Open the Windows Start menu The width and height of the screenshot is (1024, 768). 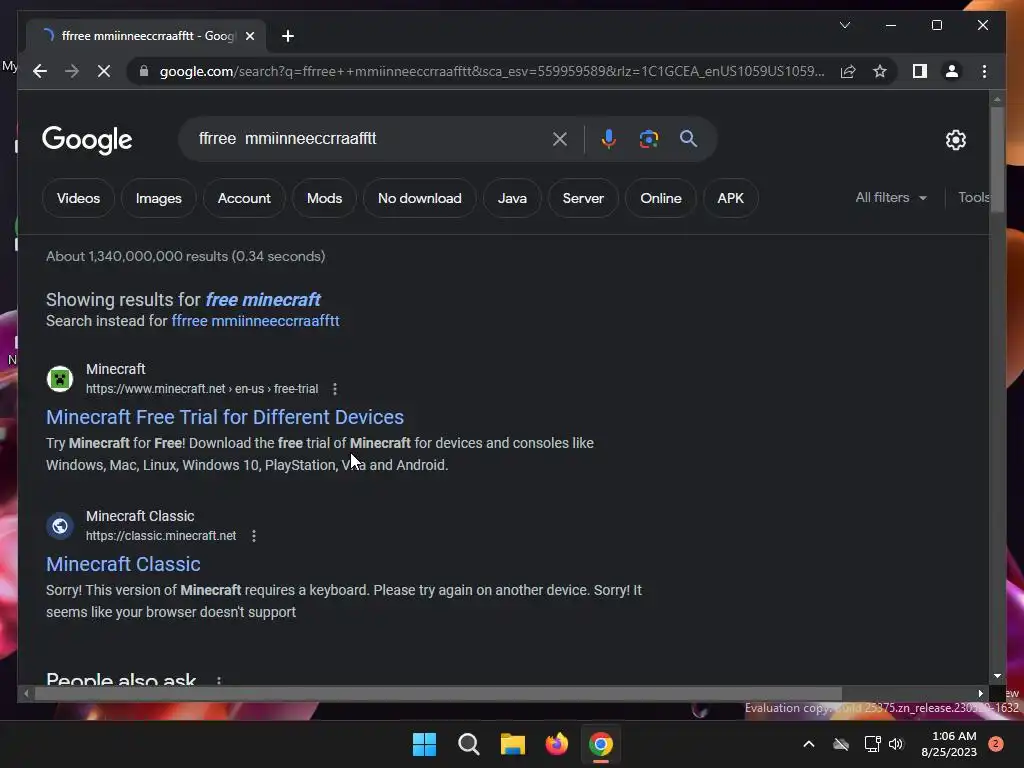tap(424, 744)
